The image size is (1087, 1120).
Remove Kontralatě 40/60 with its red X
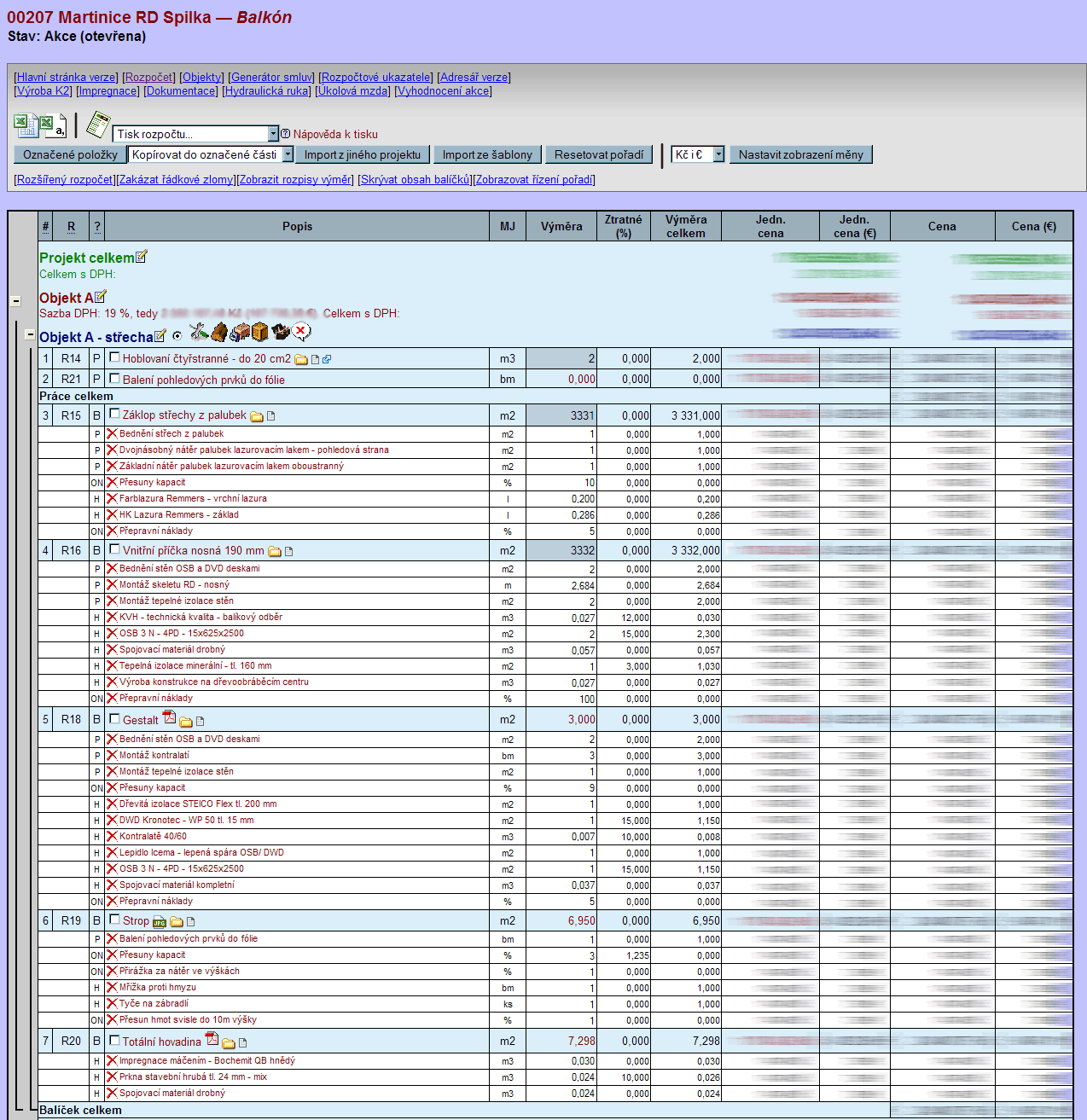click(112, 837)
